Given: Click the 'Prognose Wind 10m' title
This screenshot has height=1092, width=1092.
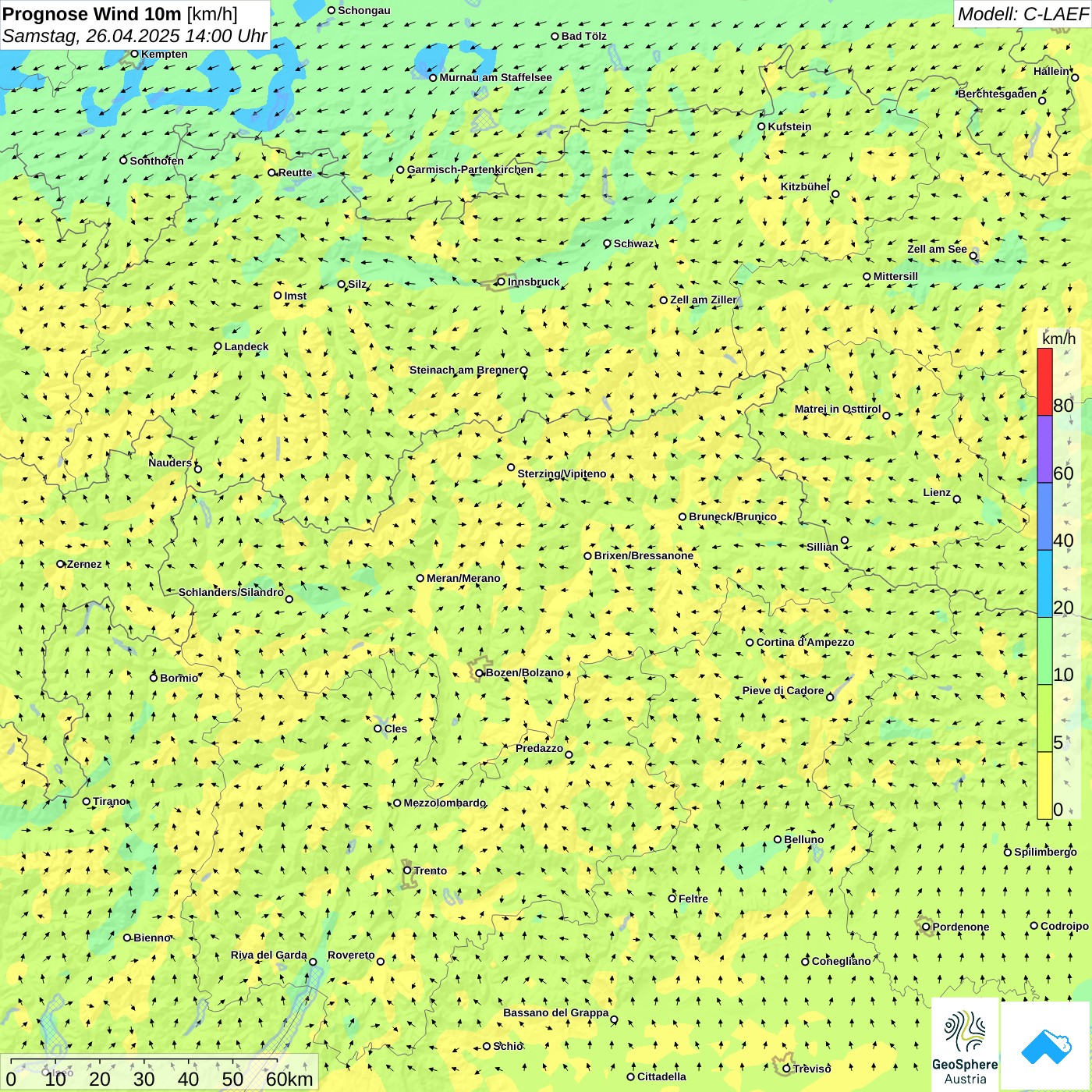Looking at the screenshot, I should [x=92, y=13].
